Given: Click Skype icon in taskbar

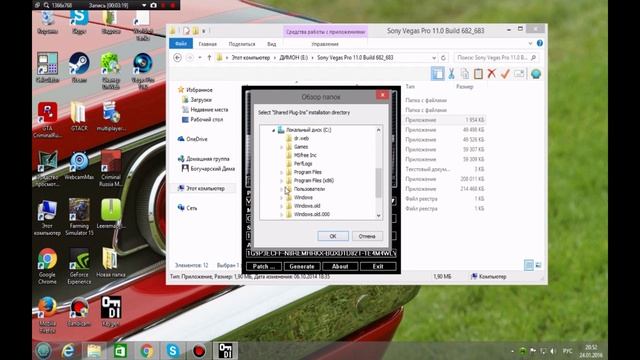Looking at the screenshot, I should tap(173, 351).
